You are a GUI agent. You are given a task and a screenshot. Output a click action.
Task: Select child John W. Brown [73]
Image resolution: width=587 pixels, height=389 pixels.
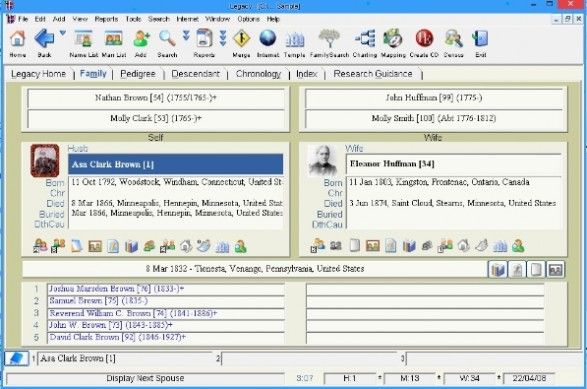pos(166,325)
